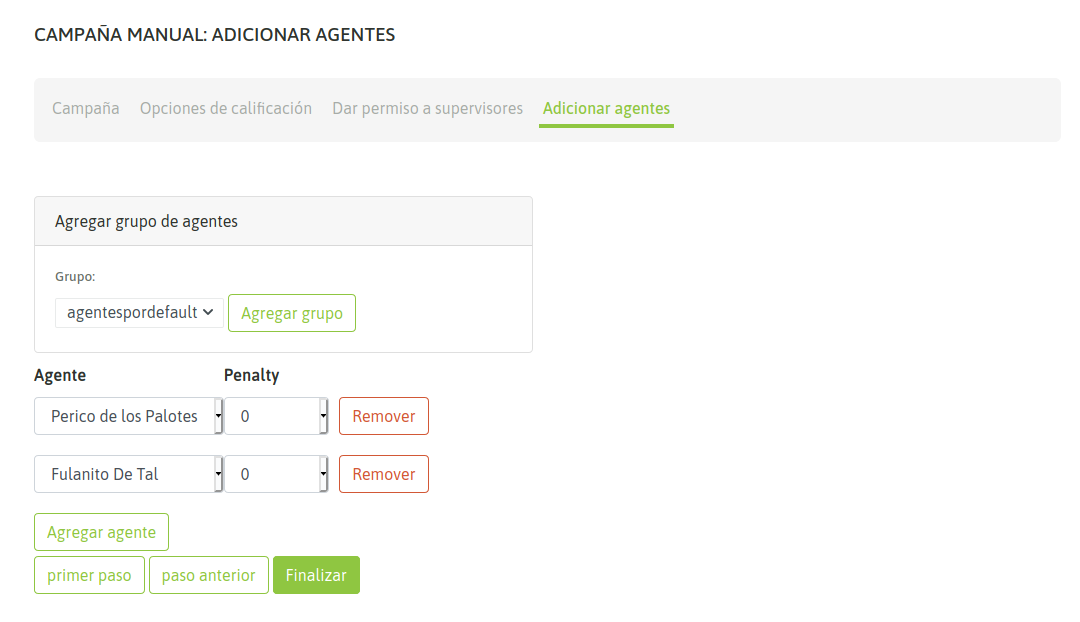Viewport: 1080px width, 622px height.
Task: Go back with paso anterior
Action: pyautogui.click(x=209, y=575)
